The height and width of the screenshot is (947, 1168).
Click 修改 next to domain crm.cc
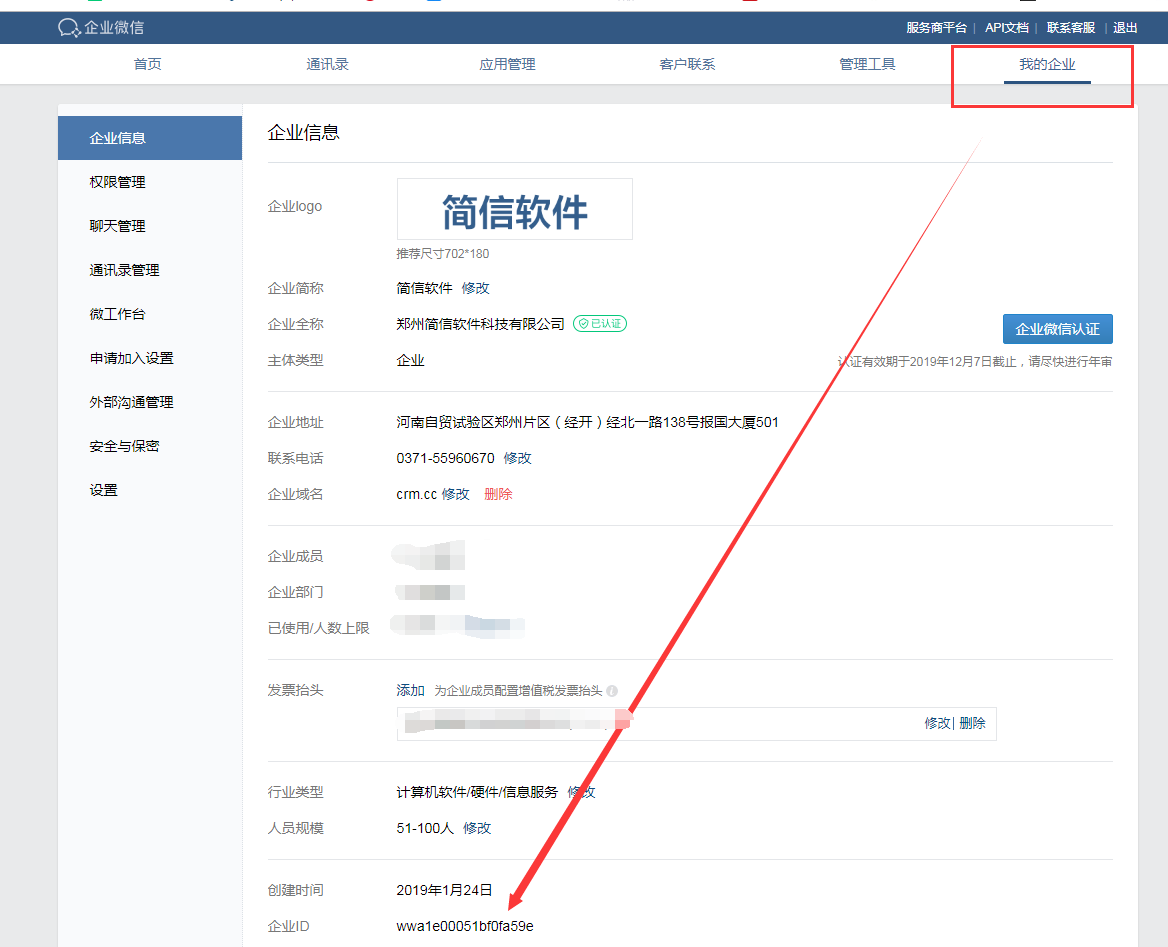456,494
